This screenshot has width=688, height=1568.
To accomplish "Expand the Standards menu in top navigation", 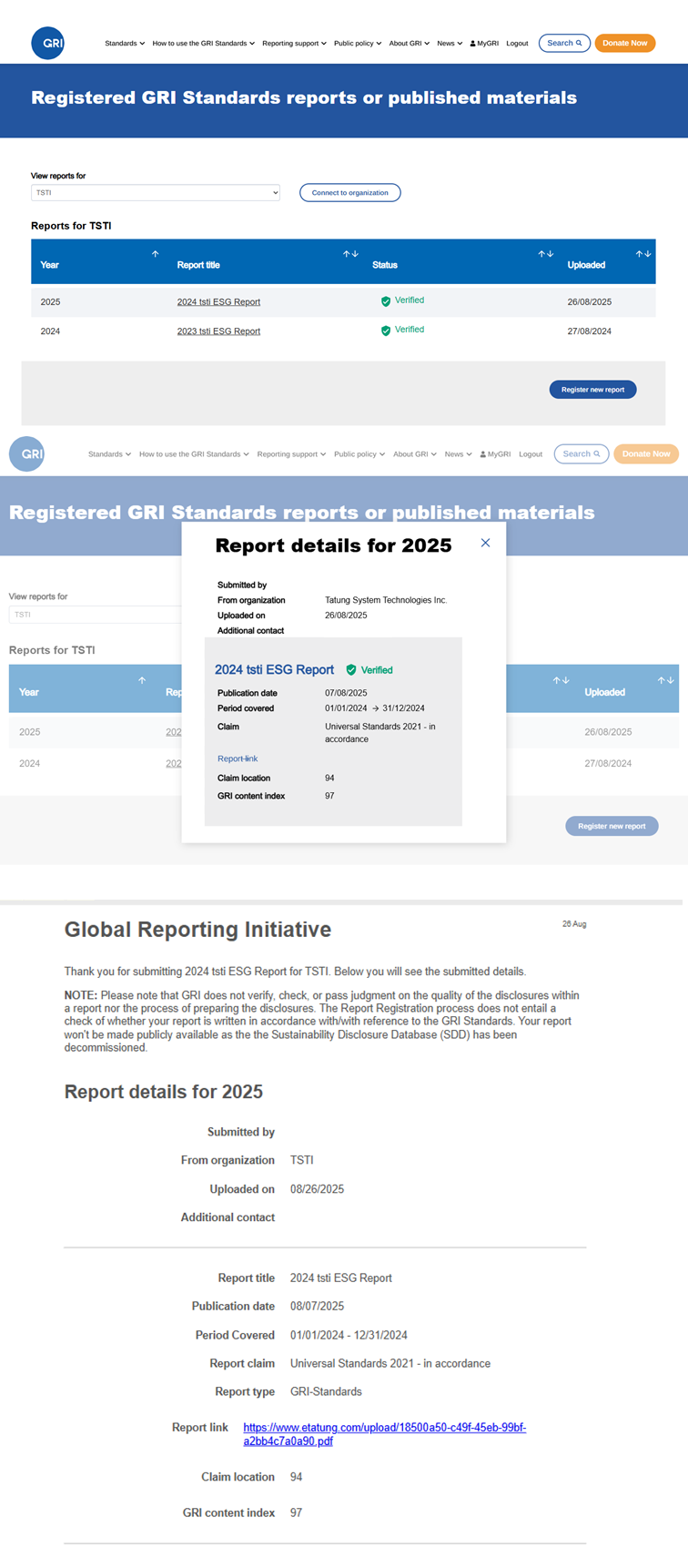I will (125, 43).
